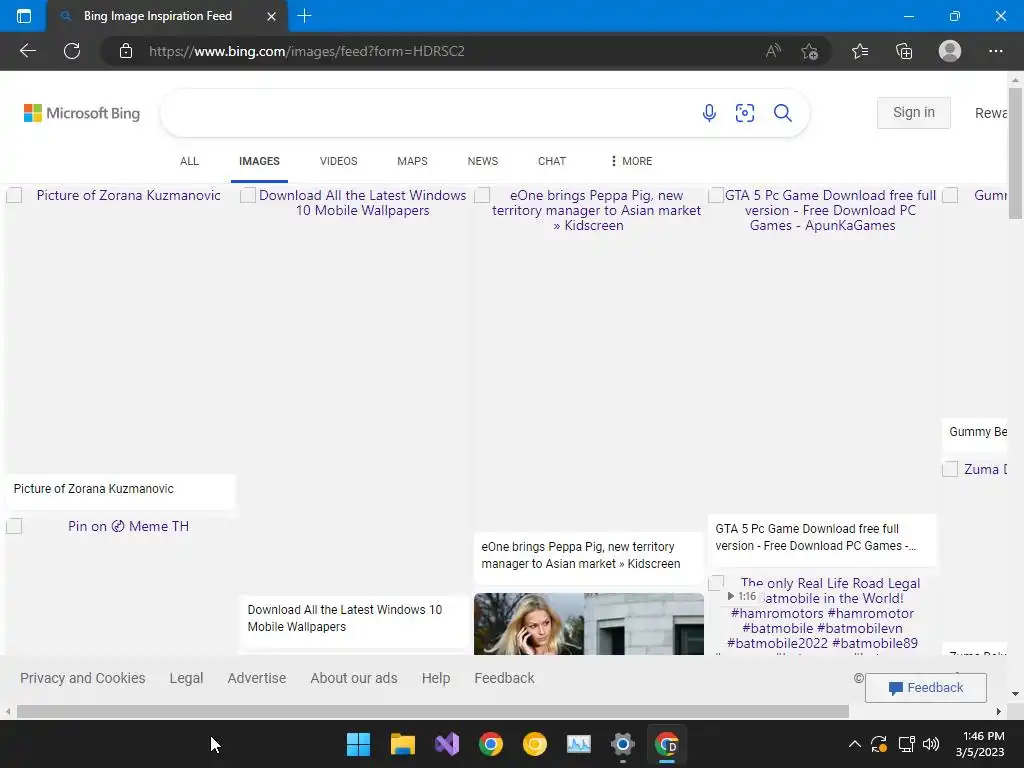The height and width of the screenshot is (768, 1024).
Task: Check box beside Pin on Meme TH
Action: tap(14, 526)
